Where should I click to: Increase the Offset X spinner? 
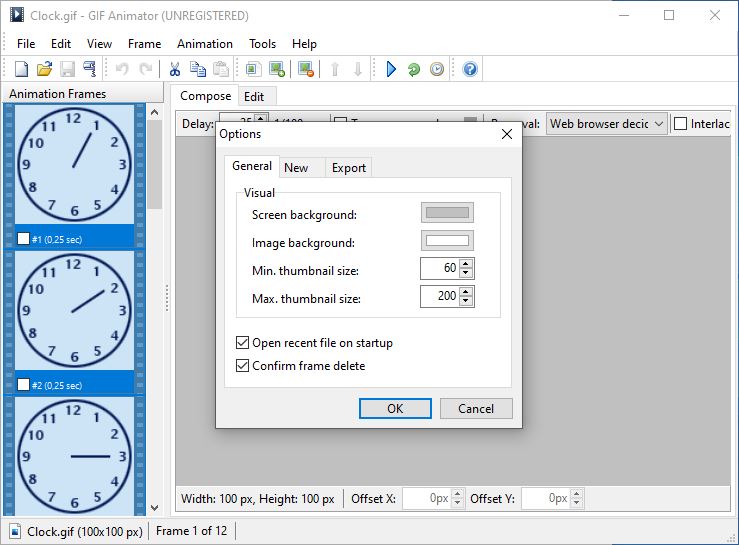click(458, 494)
